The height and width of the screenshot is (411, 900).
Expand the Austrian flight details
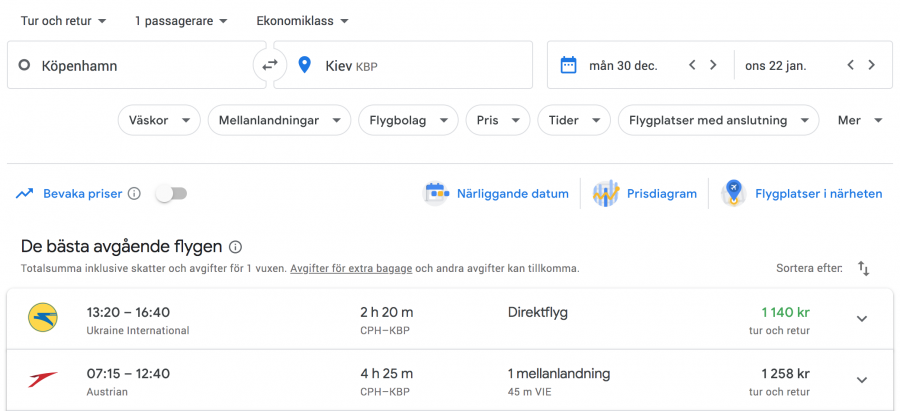862,380
